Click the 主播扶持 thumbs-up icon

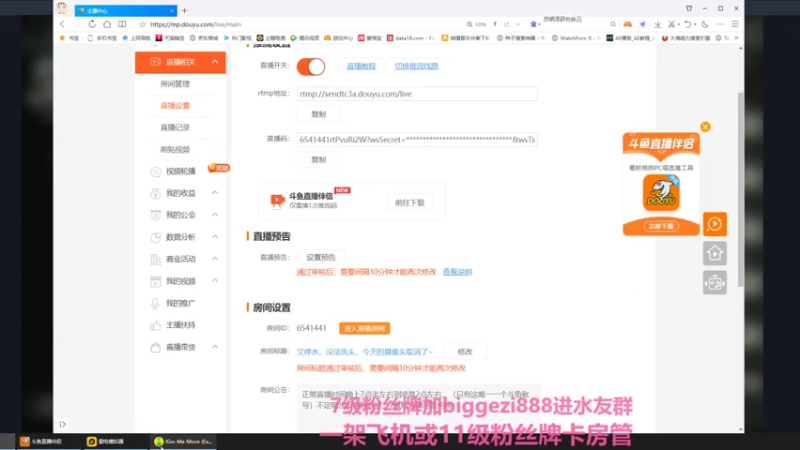click(x=156, y=325)
